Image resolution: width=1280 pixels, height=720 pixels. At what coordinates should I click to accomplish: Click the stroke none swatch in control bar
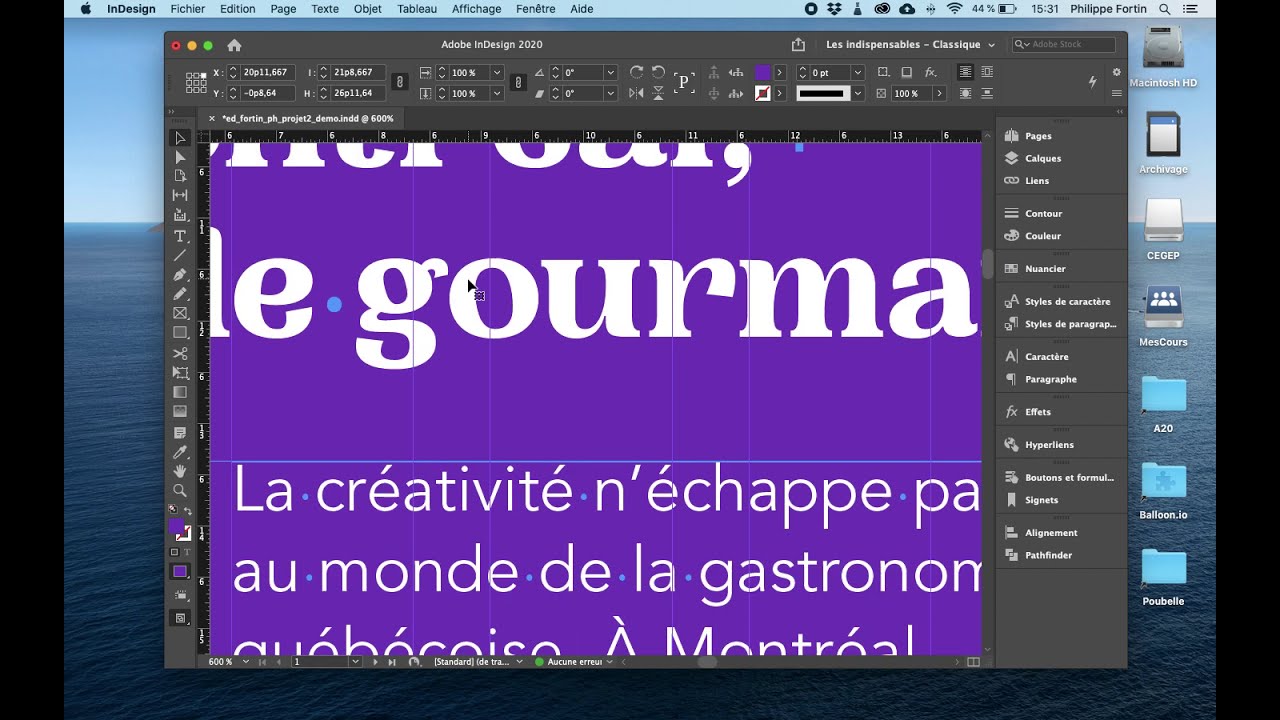click(763, 93)
